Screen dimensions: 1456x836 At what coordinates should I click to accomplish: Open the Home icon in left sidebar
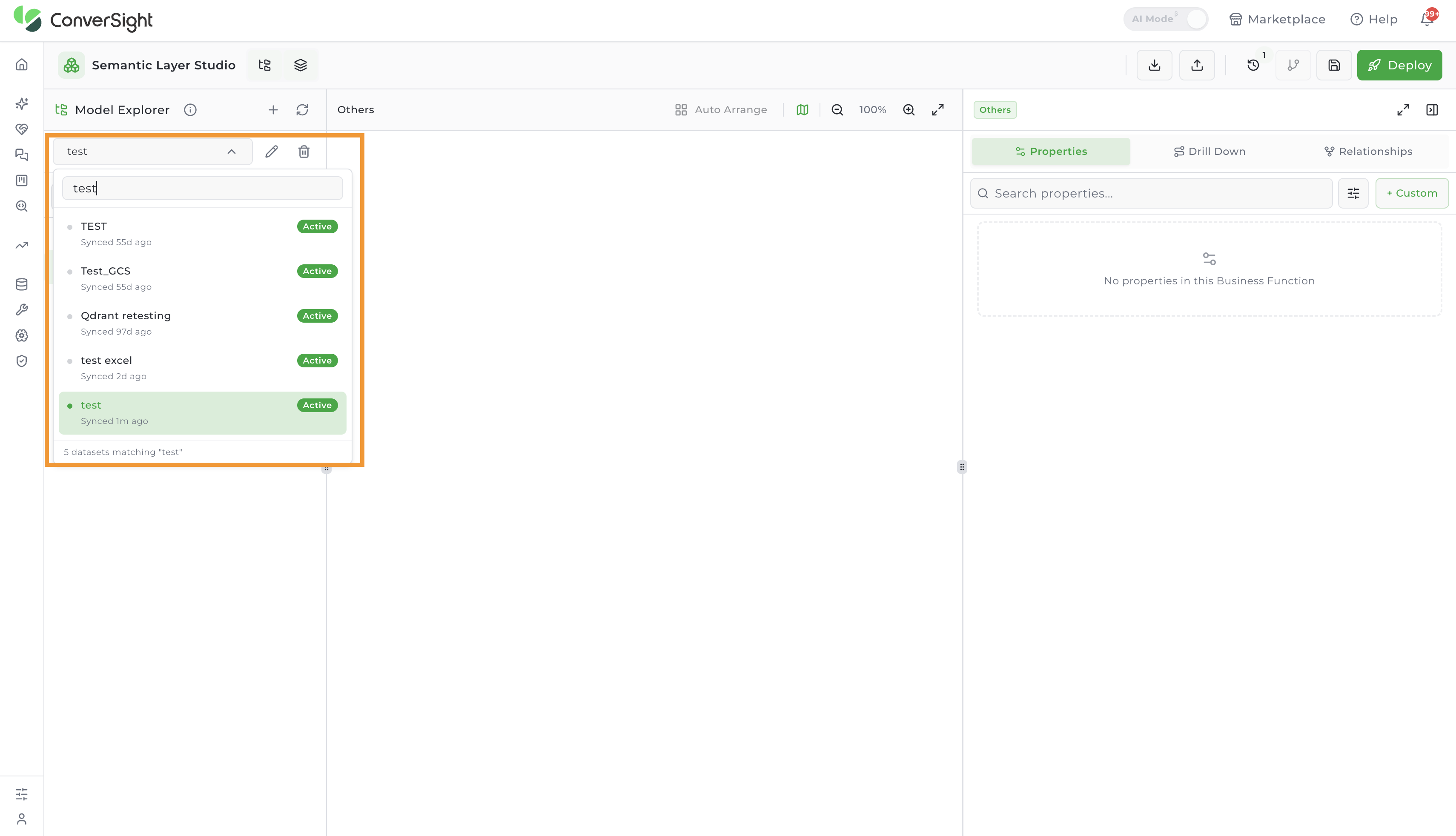(x=22, y=64)
